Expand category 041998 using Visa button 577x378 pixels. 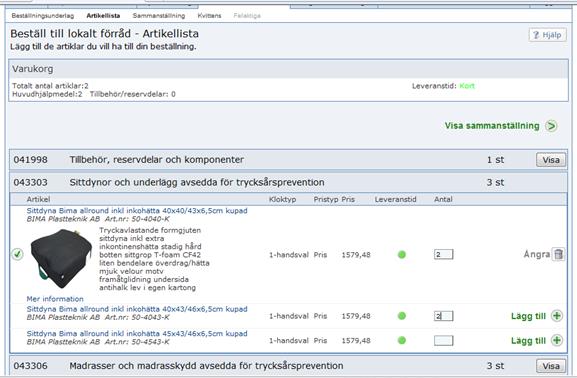click(551, 160)
